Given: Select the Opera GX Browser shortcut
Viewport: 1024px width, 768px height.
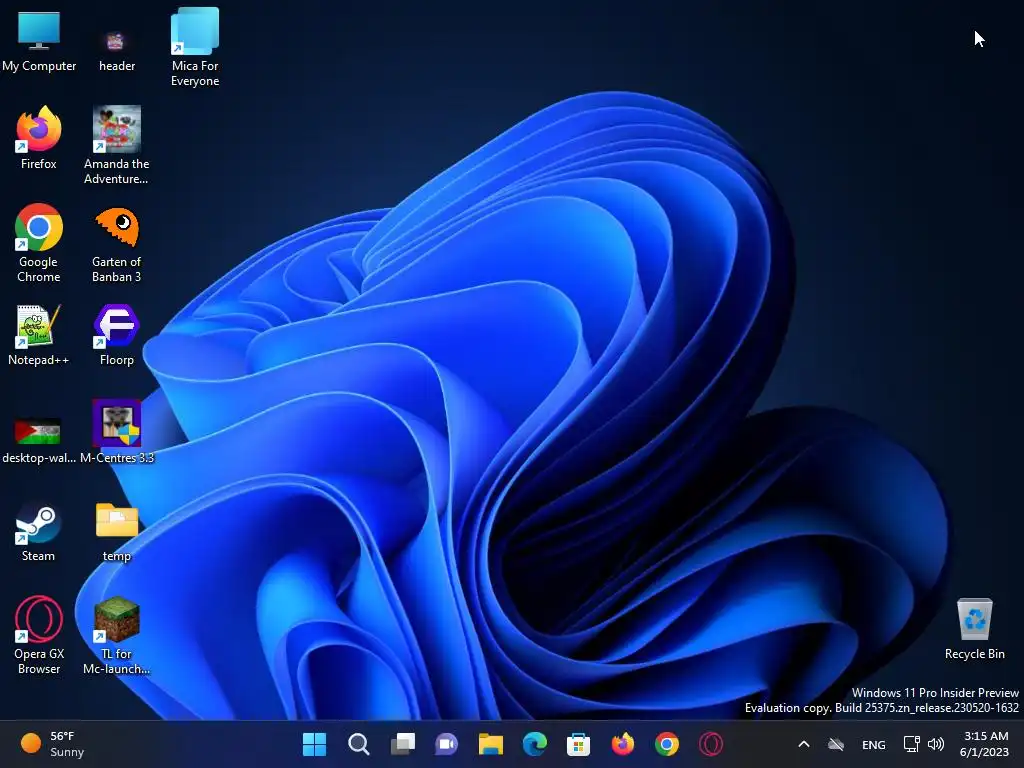Looking at the screenshot, I should pos(39,635).
